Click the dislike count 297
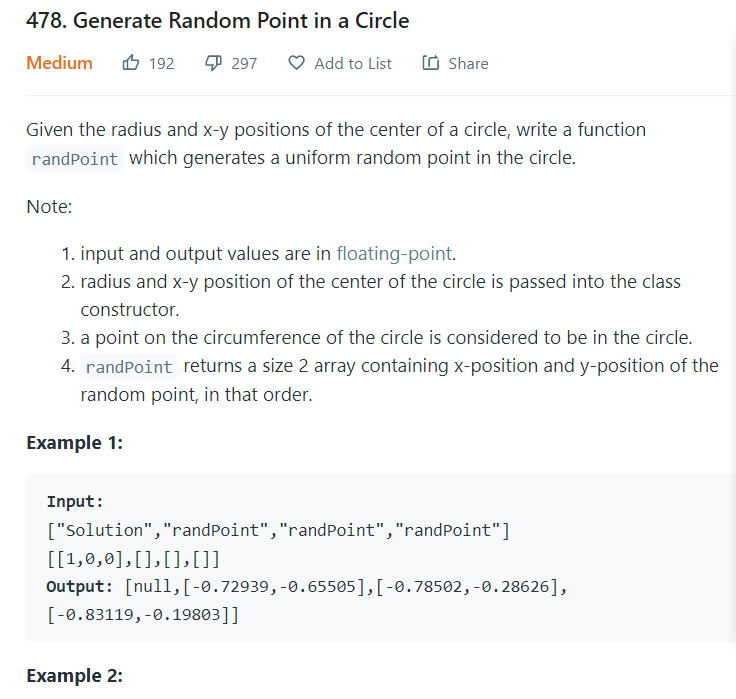 point(244,63)
